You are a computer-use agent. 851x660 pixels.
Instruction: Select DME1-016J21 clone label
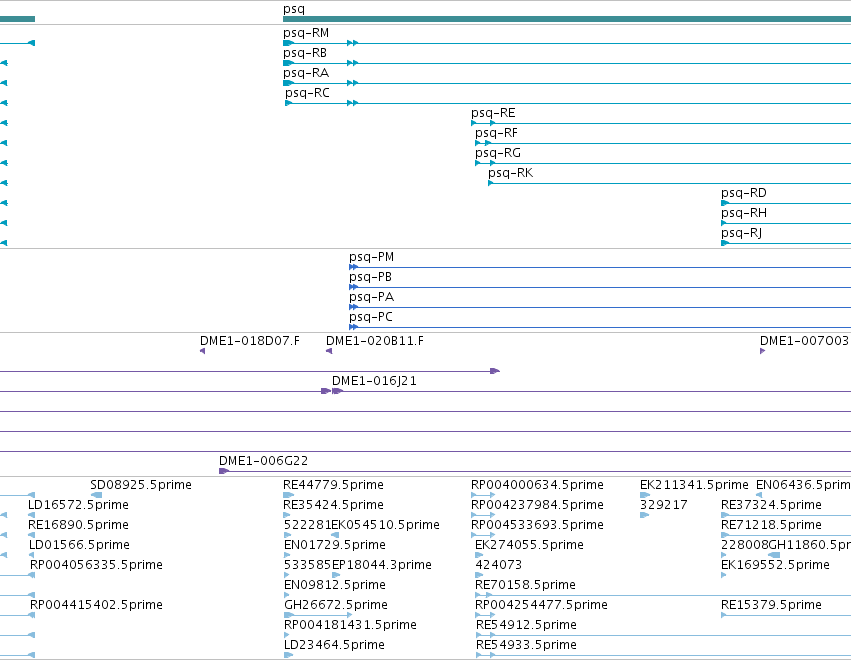pyautogui.click(x=374, y=381)
